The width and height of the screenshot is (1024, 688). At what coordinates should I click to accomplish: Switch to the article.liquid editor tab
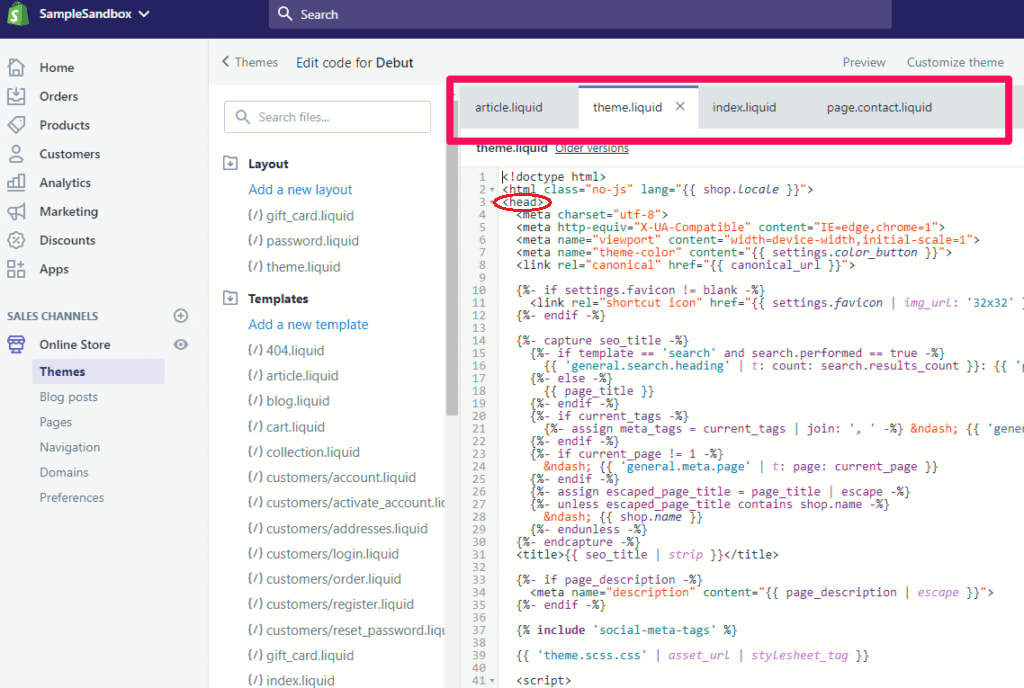coord(509,107)
